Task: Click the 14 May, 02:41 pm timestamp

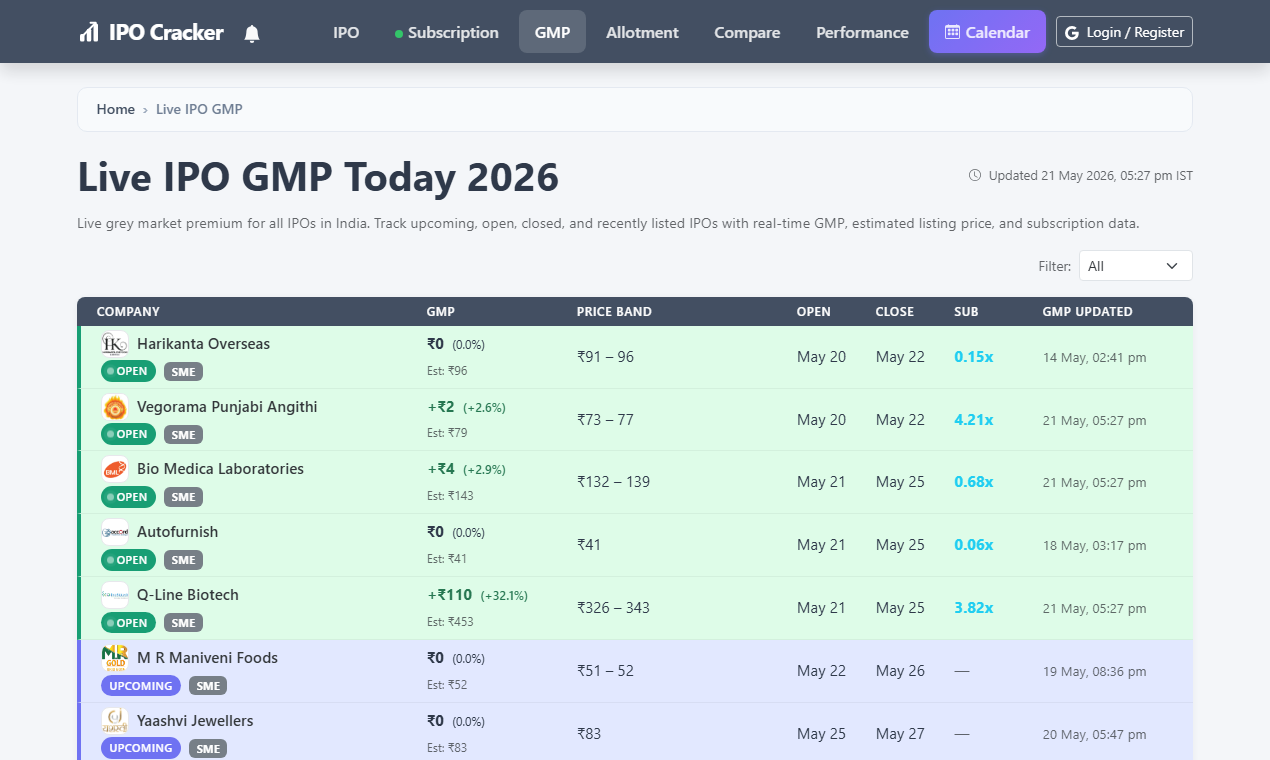Action: (x=1094, y=357)
